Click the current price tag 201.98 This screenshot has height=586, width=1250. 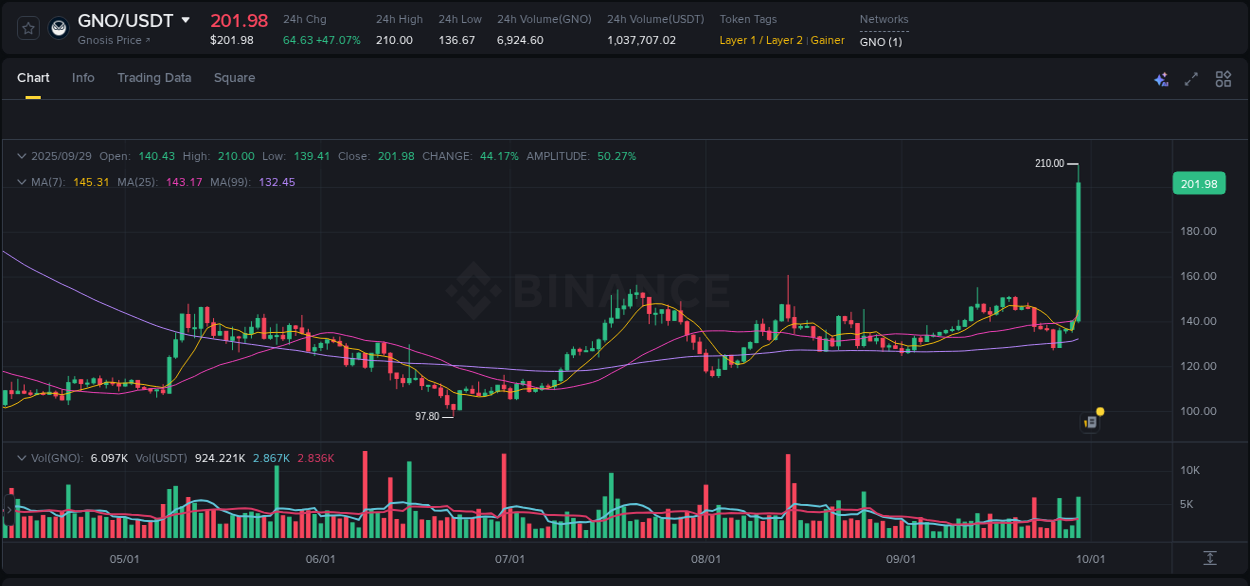1198,183
